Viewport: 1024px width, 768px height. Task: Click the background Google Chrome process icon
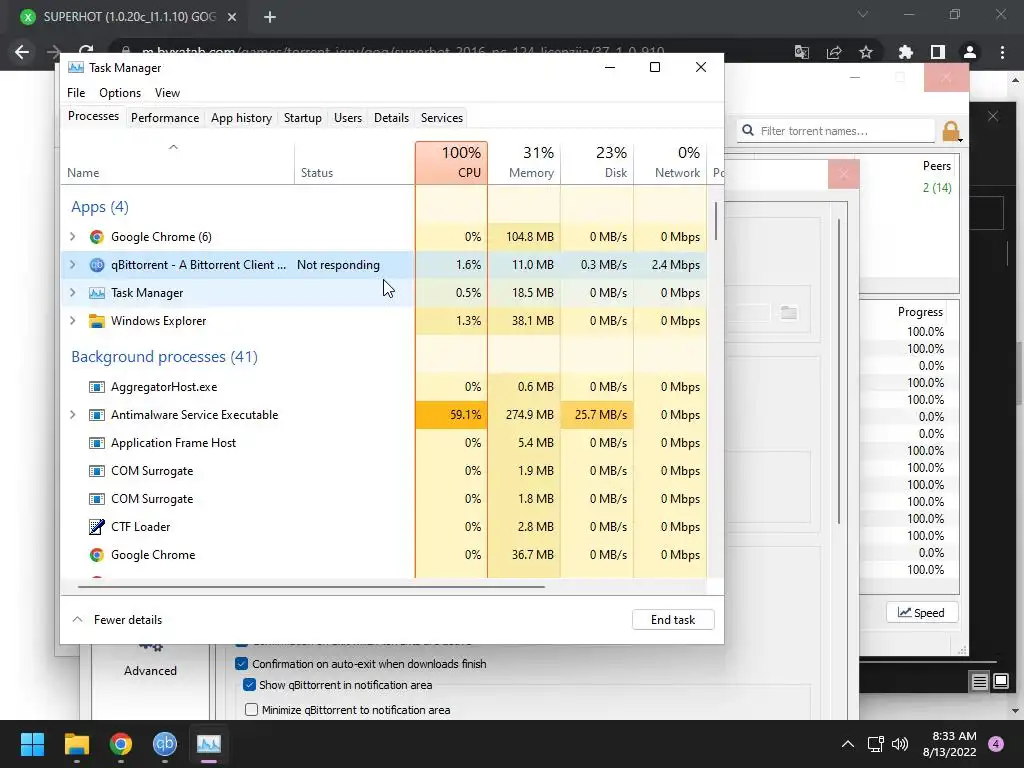point(97,554)
